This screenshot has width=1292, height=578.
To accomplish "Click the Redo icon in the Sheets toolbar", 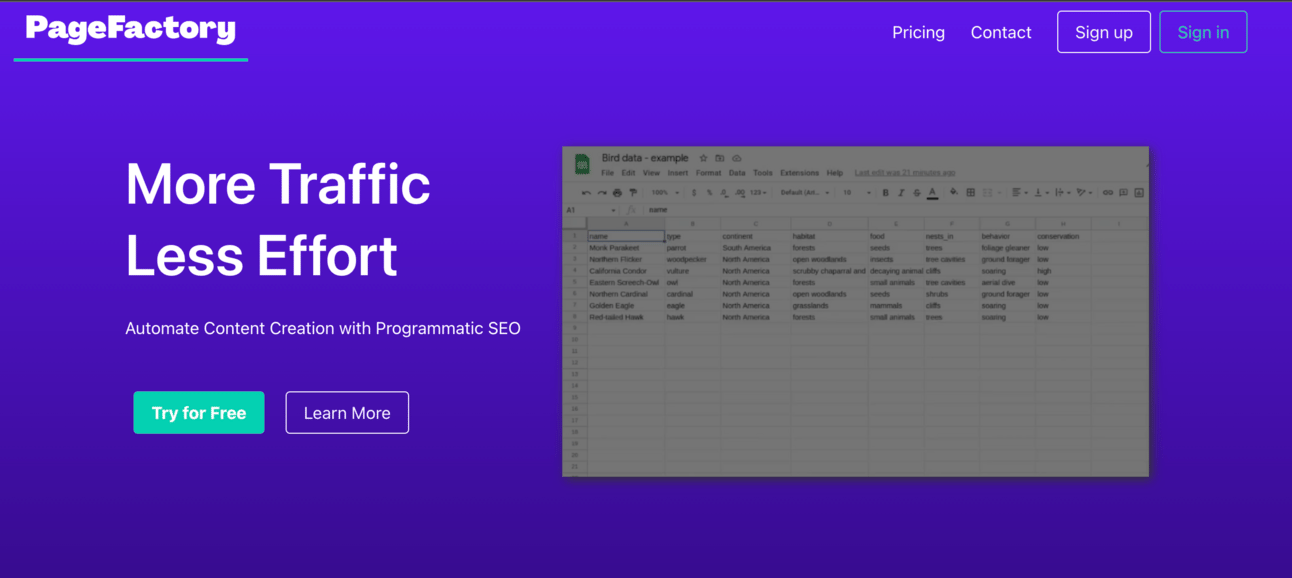I will point(602,193).
